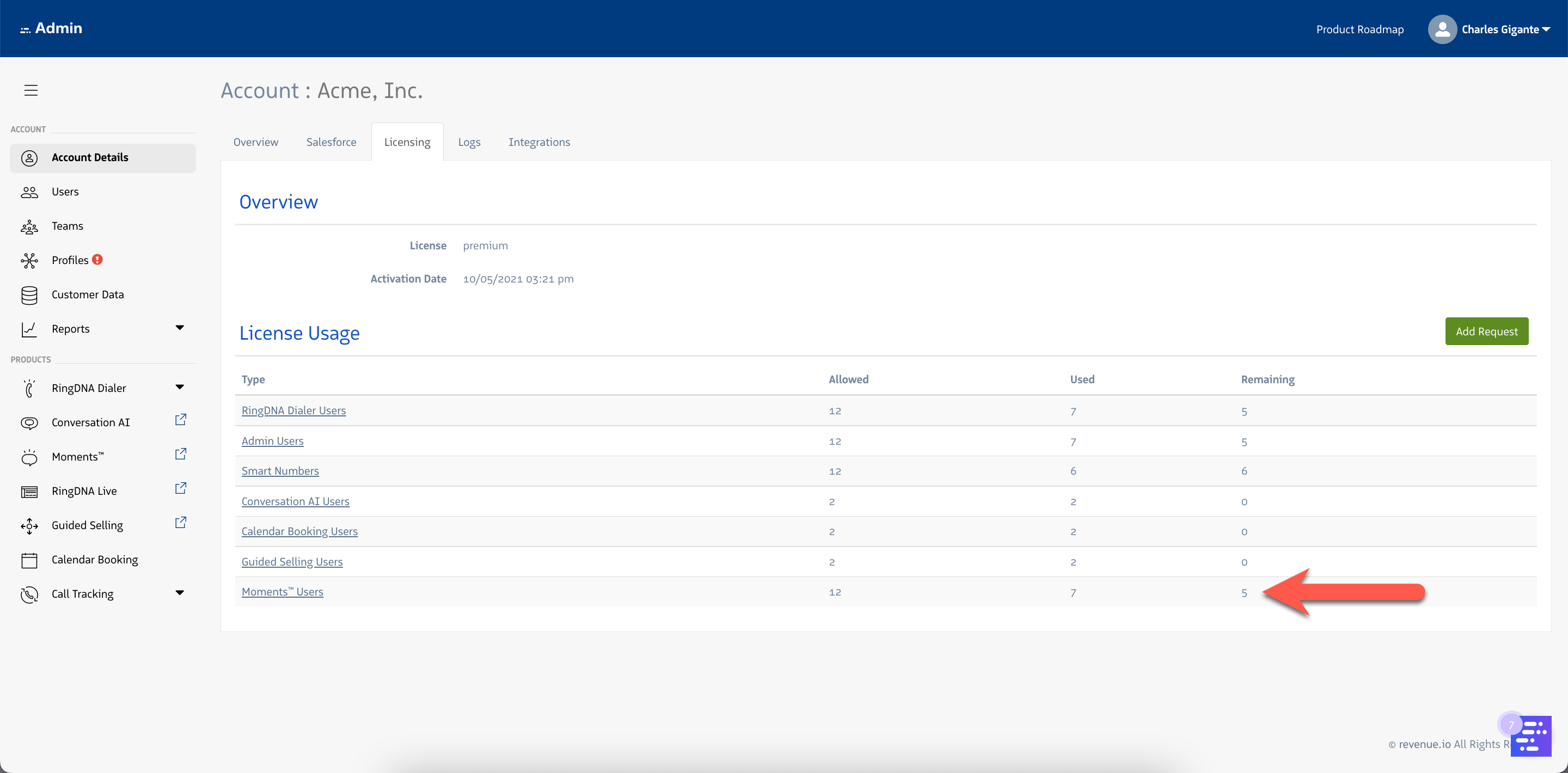The image size is (1568, 773).
Task: Open Conversation AI external link icon
Action: [180, 420]
